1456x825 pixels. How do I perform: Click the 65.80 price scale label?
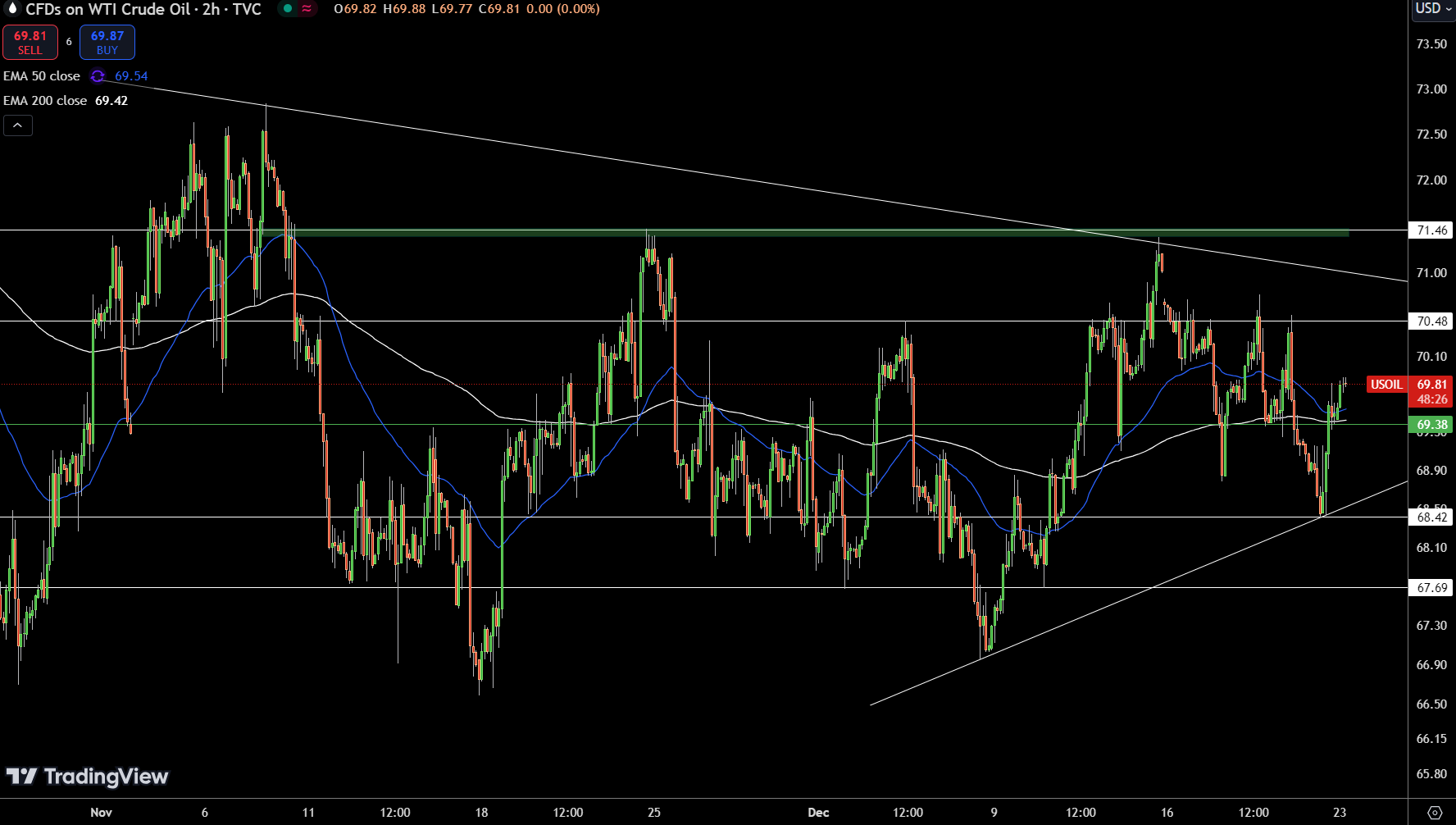(1431, 774)
